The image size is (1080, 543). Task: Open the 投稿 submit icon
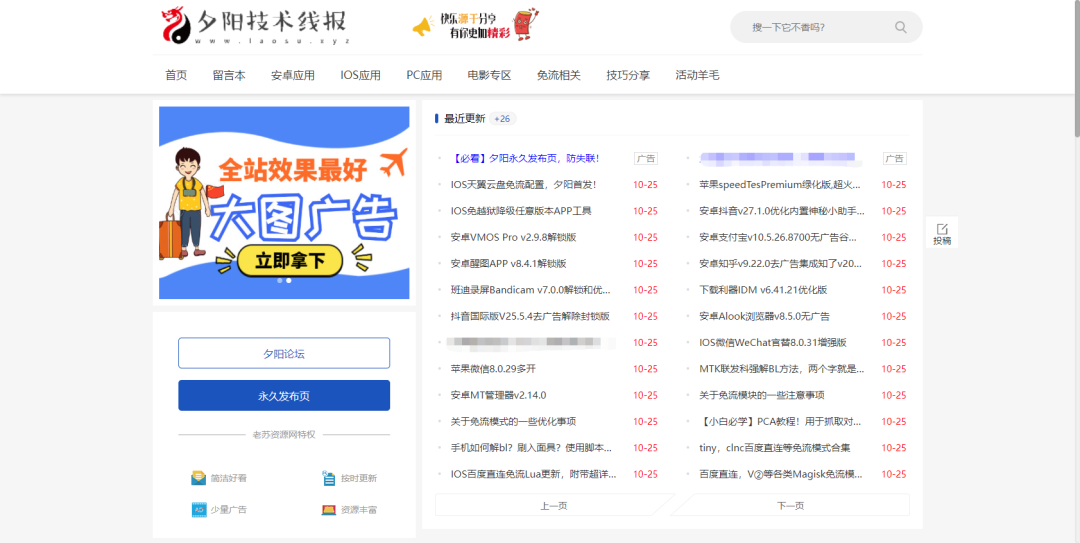coord(942,234)
